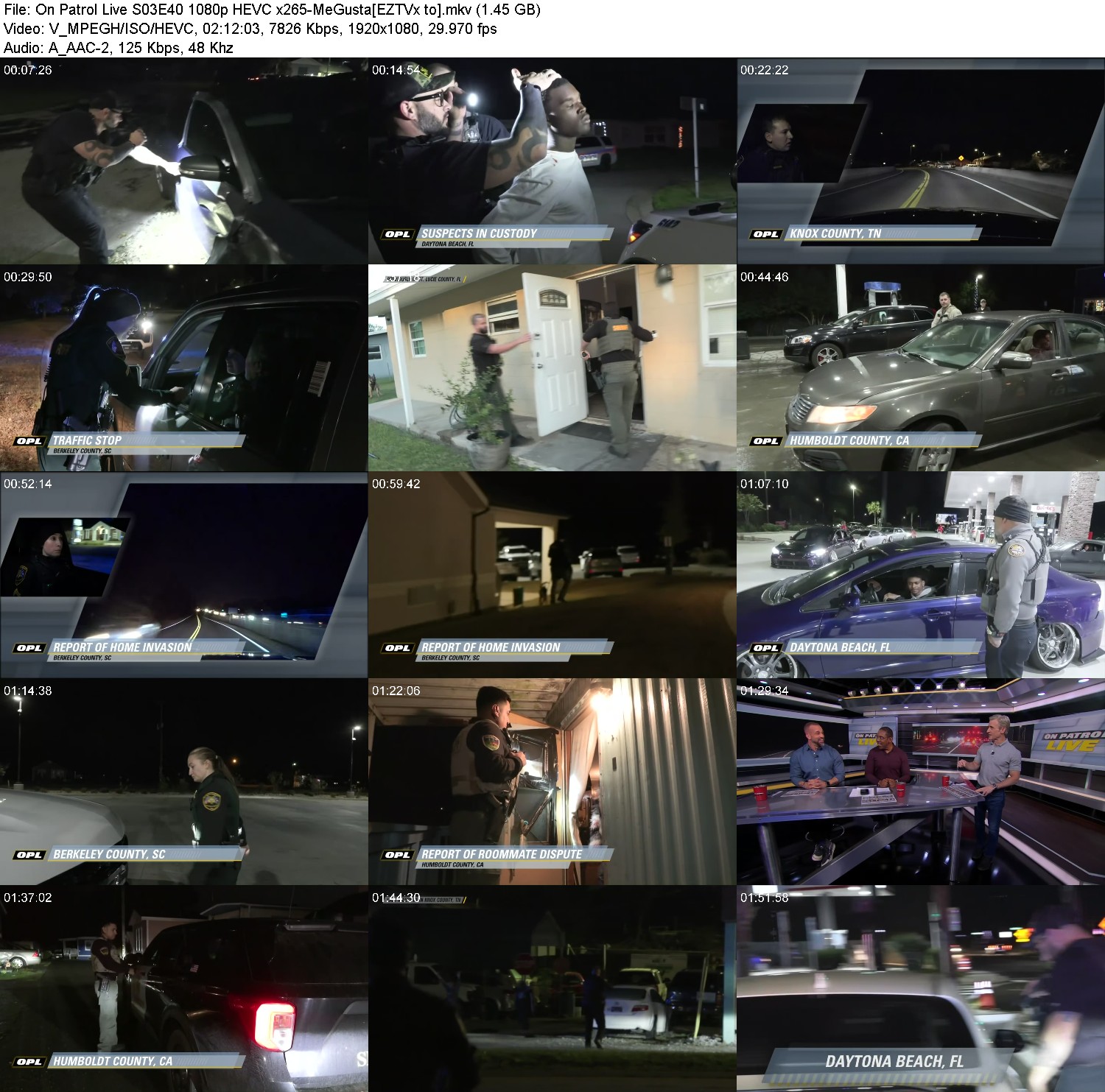
Task: Click OPL logo in the 00:22:22 frame
Action: [x=766, y=234]
